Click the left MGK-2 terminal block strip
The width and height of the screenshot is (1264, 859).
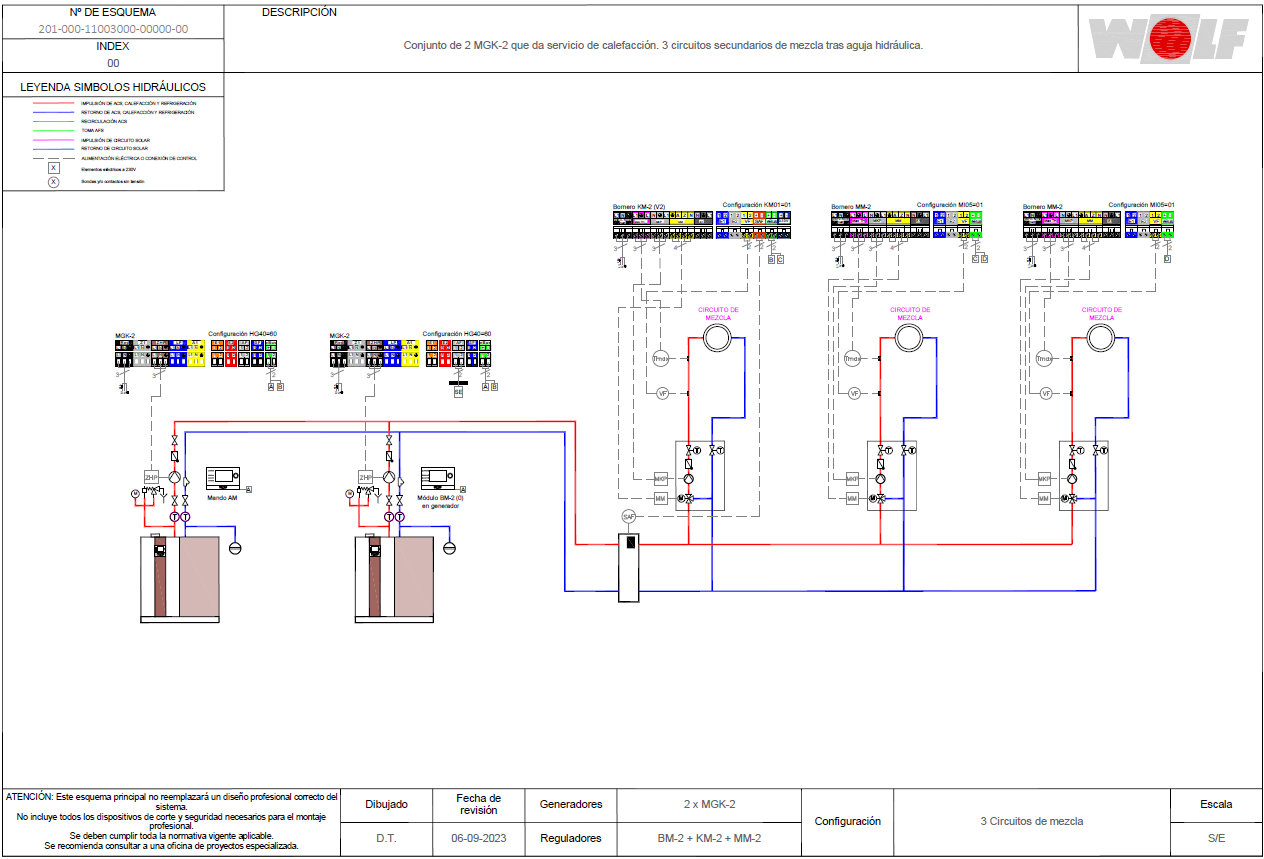pyautogui.click(x=196, y=352)
